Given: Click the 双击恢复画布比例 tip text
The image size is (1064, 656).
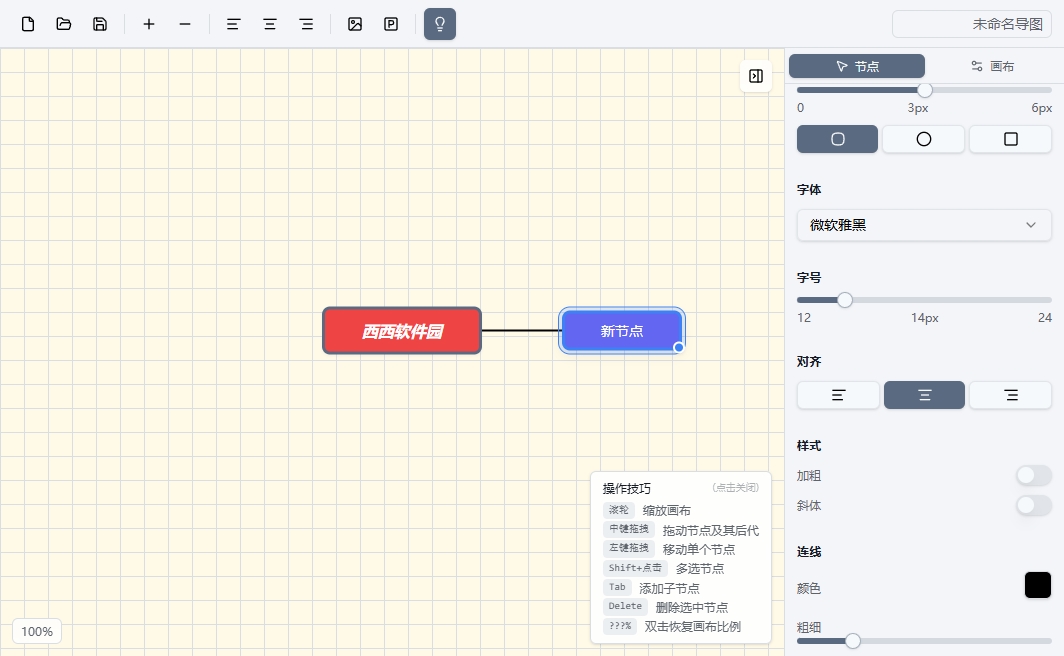Looking at the screenshot, I should click(692, 627).
